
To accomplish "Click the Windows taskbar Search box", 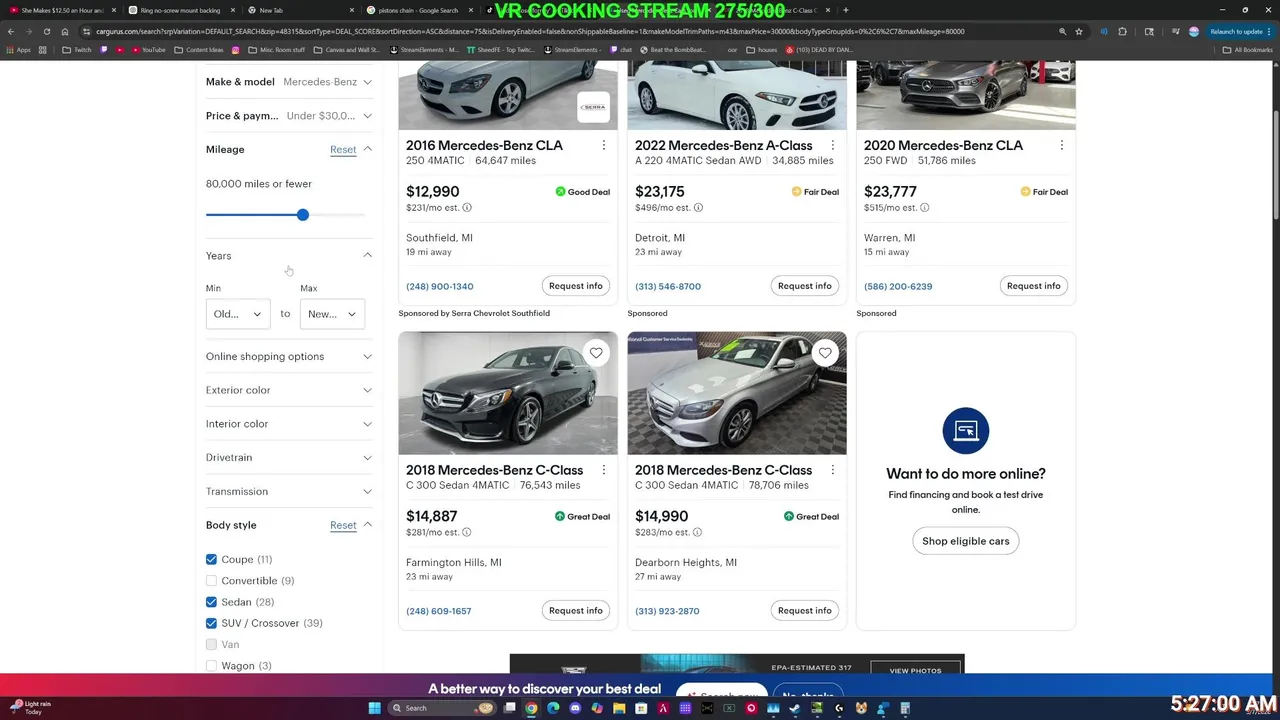I will click(x=443, y=708).
